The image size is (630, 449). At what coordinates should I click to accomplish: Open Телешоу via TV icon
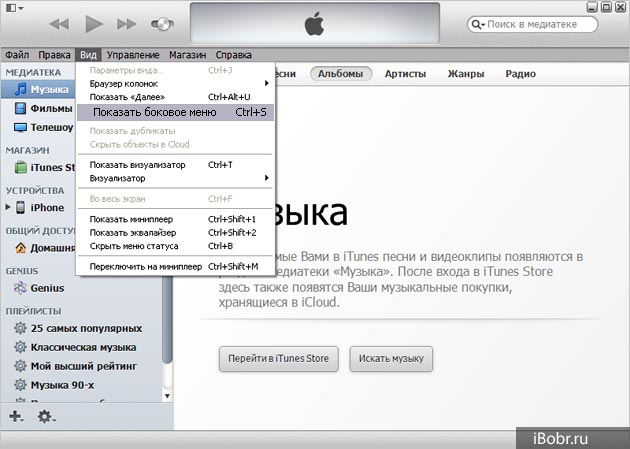20,127
